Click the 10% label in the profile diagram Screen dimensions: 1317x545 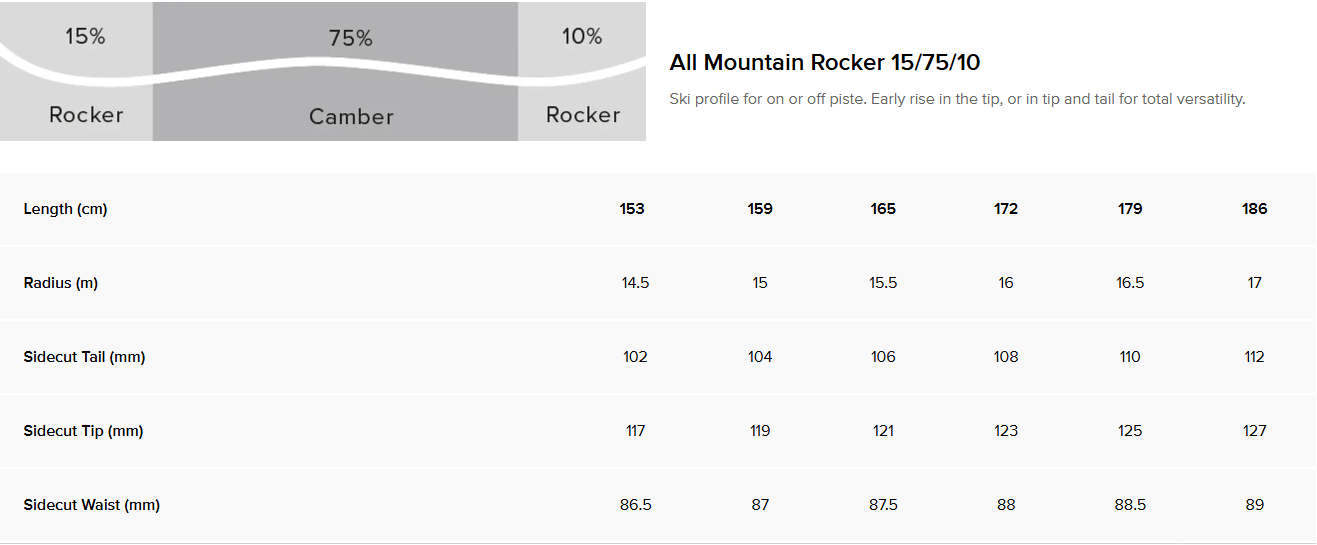coord(582,37)
